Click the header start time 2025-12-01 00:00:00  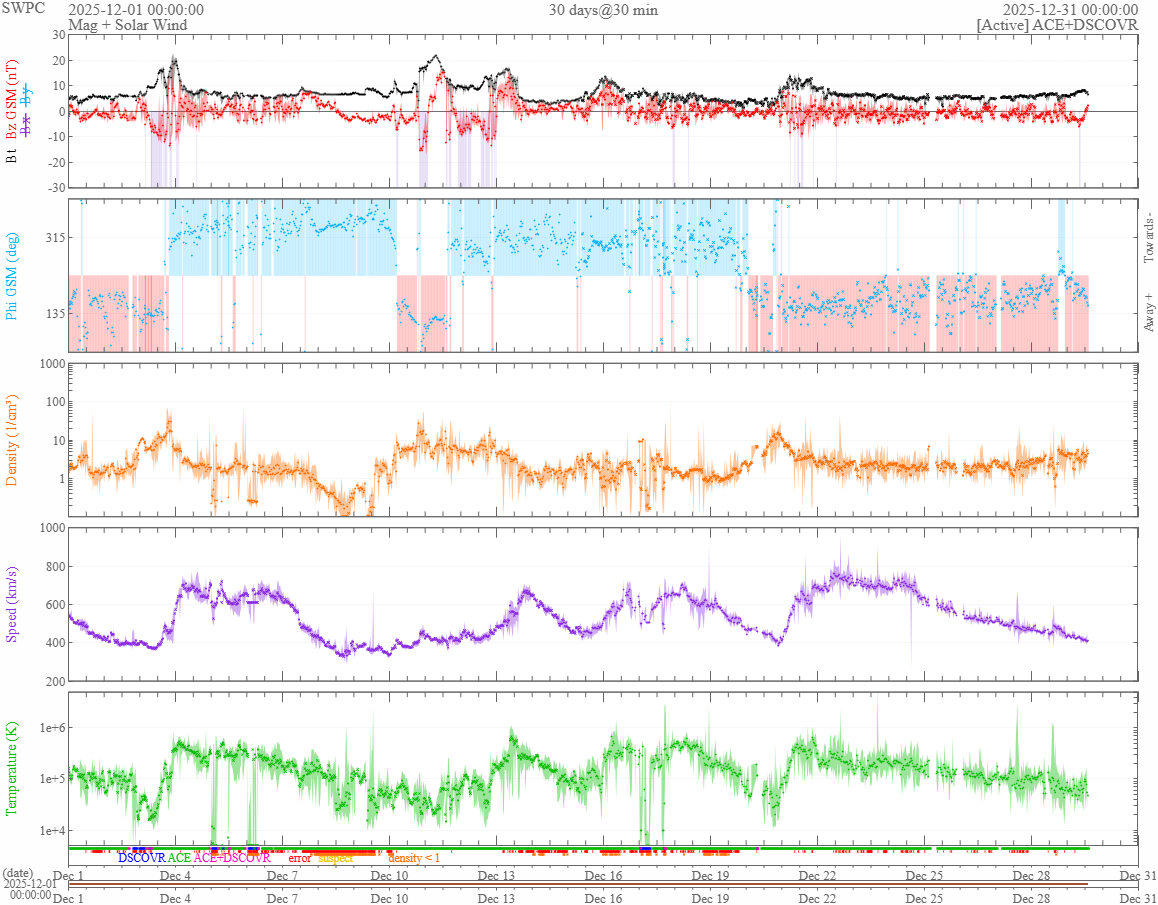[x=136, y=10]
